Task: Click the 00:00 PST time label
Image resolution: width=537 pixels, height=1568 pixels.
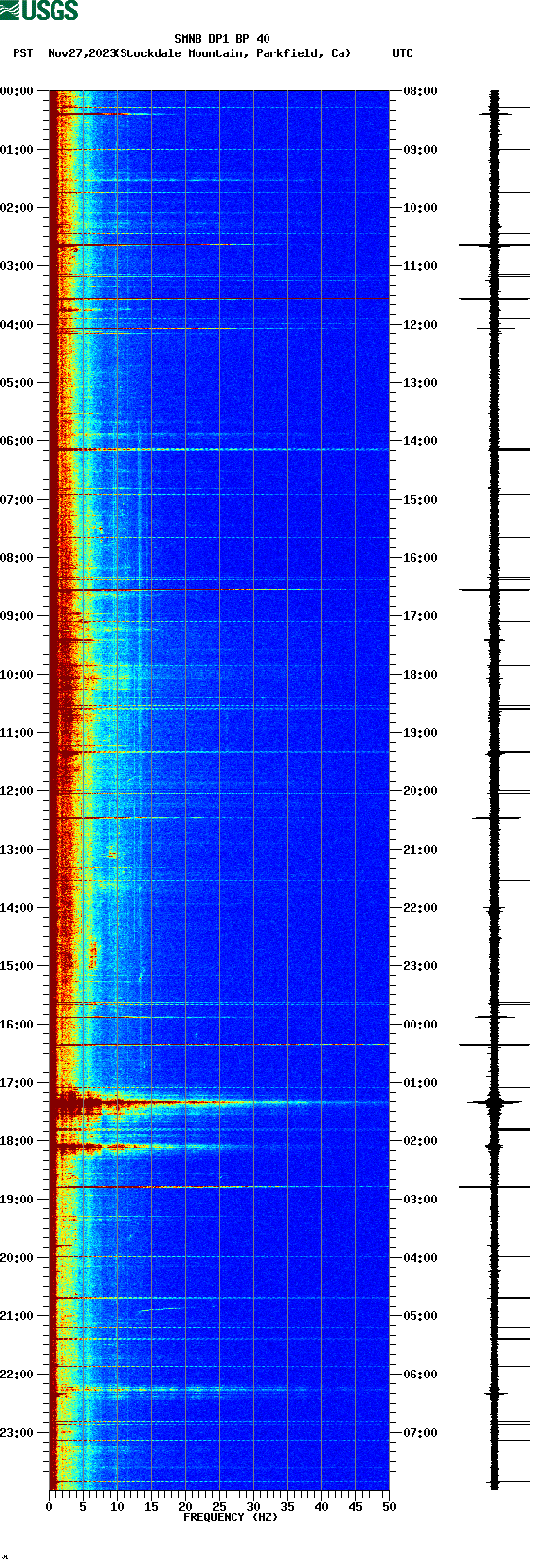Action: pos(18,91)
